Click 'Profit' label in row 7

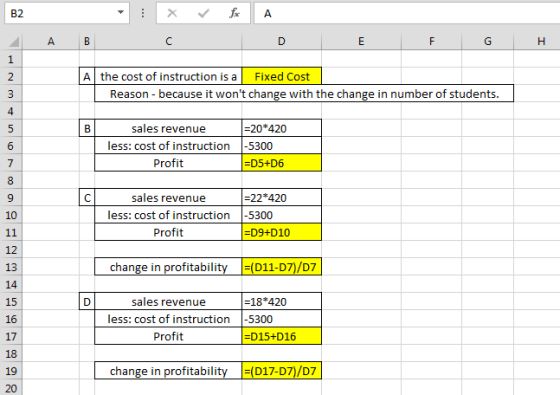(168, 163)
